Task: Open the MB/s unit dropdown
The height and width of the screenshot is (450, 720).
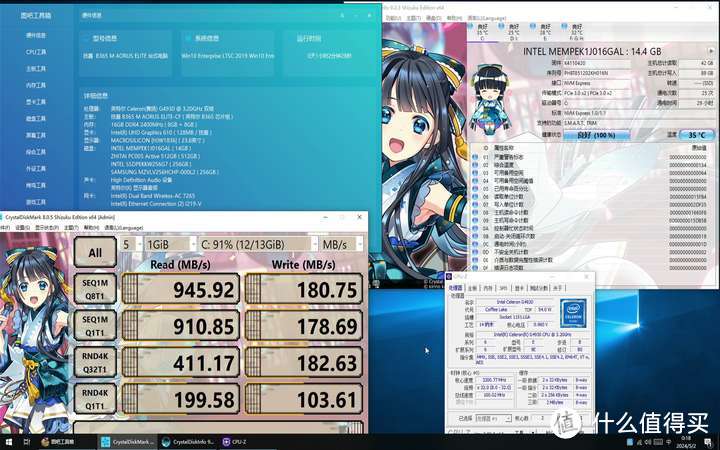Action: (342, 243)
